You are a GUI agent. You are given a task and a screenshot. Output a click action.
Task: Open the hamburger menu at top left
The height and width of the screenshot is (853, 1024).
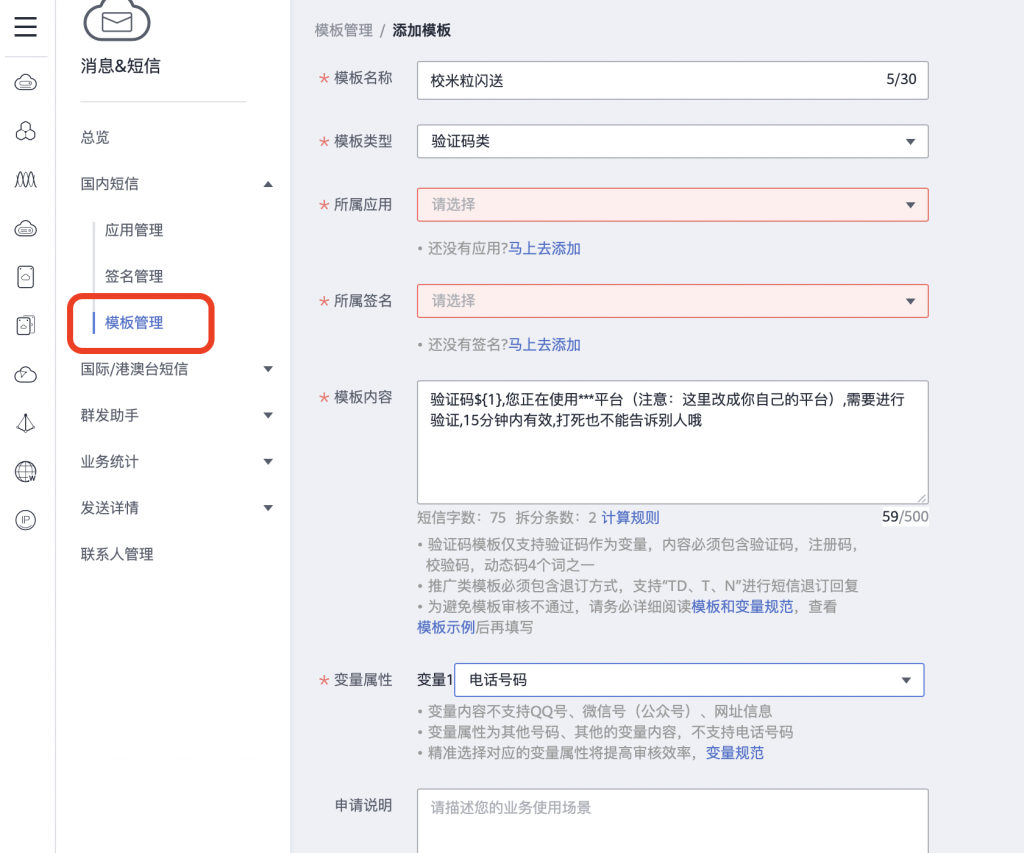click(x=27, y=27)
